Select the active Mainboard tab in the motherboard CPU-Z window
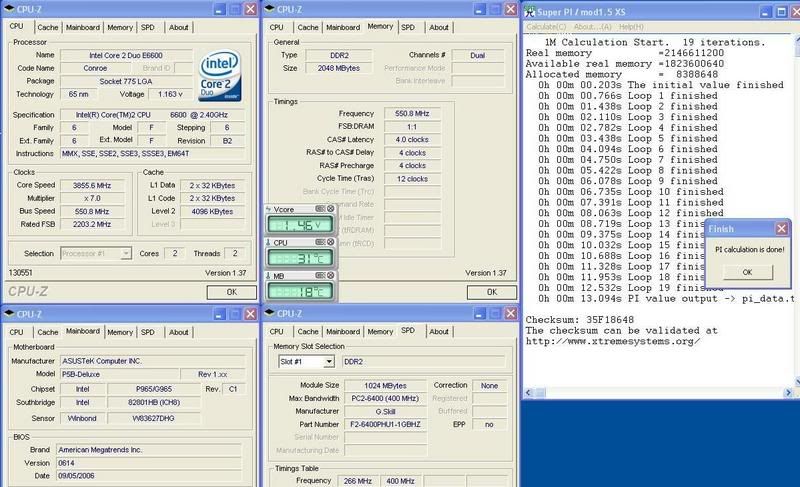 [x=83, y=331]
